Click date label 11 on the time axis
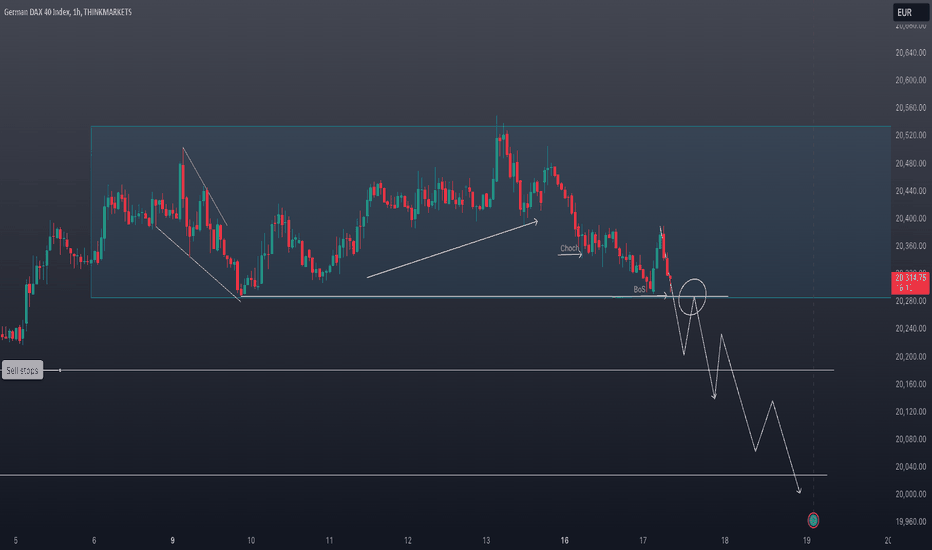932x550 pixels. click(x=329, y=540)
